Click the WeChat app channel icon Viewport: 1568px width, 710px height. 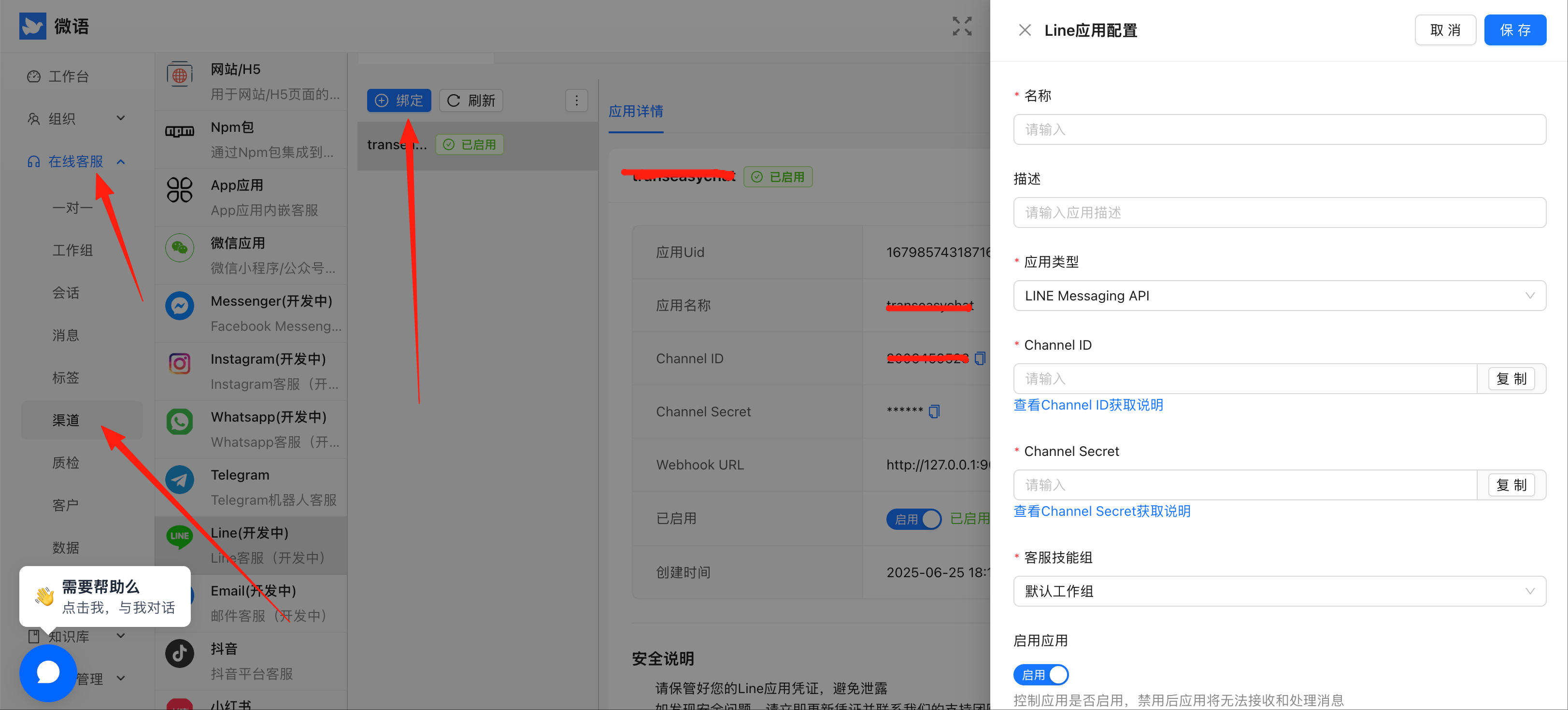coord(180,248)
